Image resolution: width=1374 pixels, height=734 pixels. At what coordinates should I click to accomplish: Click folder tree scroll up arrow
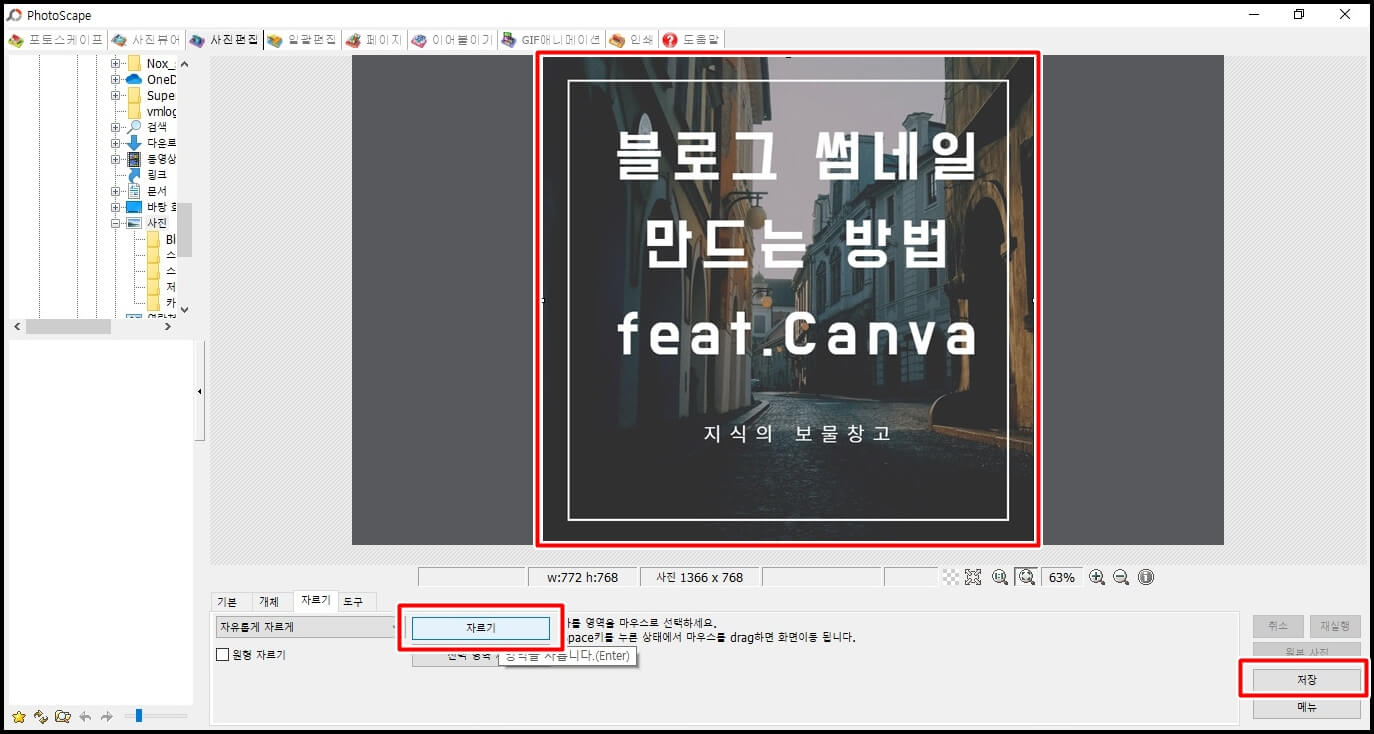click(184, 64)
